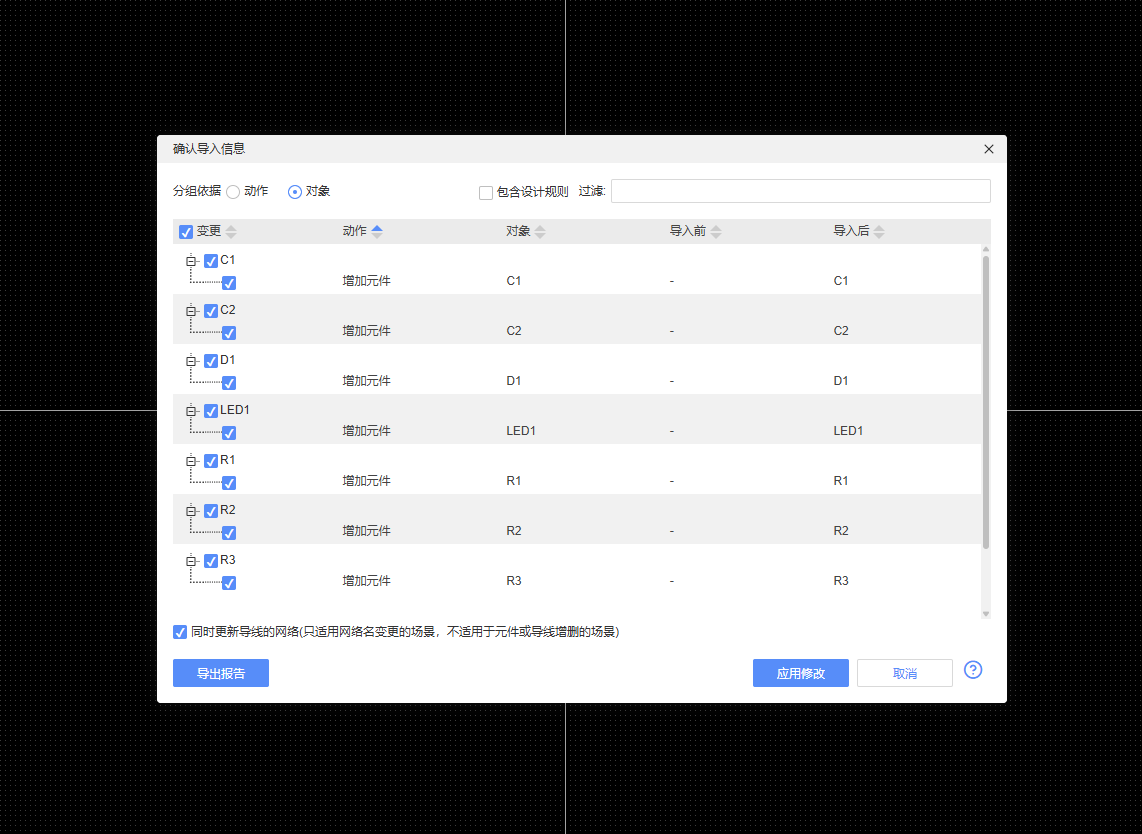Click the scrollbar up arrow

point(985,249)
